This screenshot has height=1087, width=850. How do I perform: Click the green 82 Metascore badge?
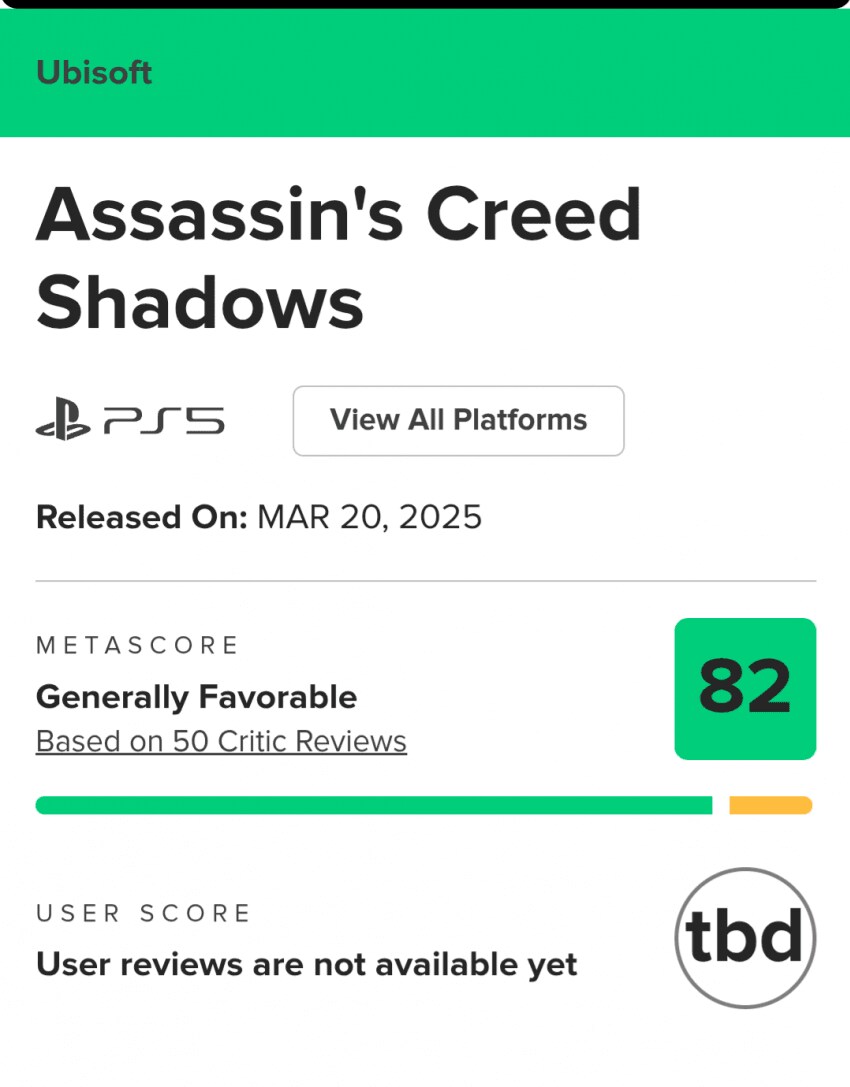[745, 689]
